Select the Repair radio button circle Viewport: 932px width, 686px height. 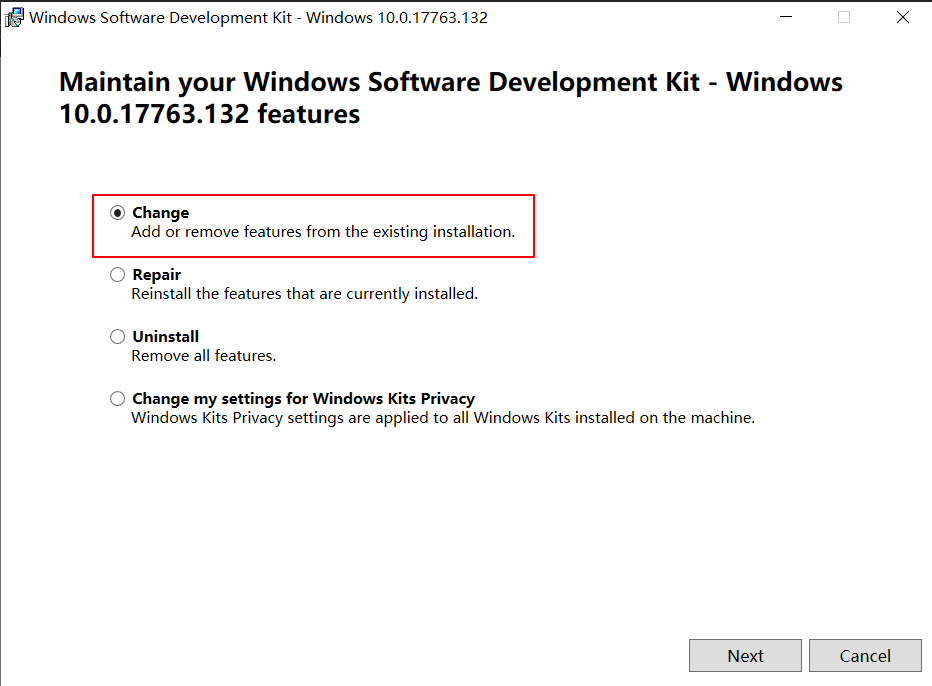(118, 275)
